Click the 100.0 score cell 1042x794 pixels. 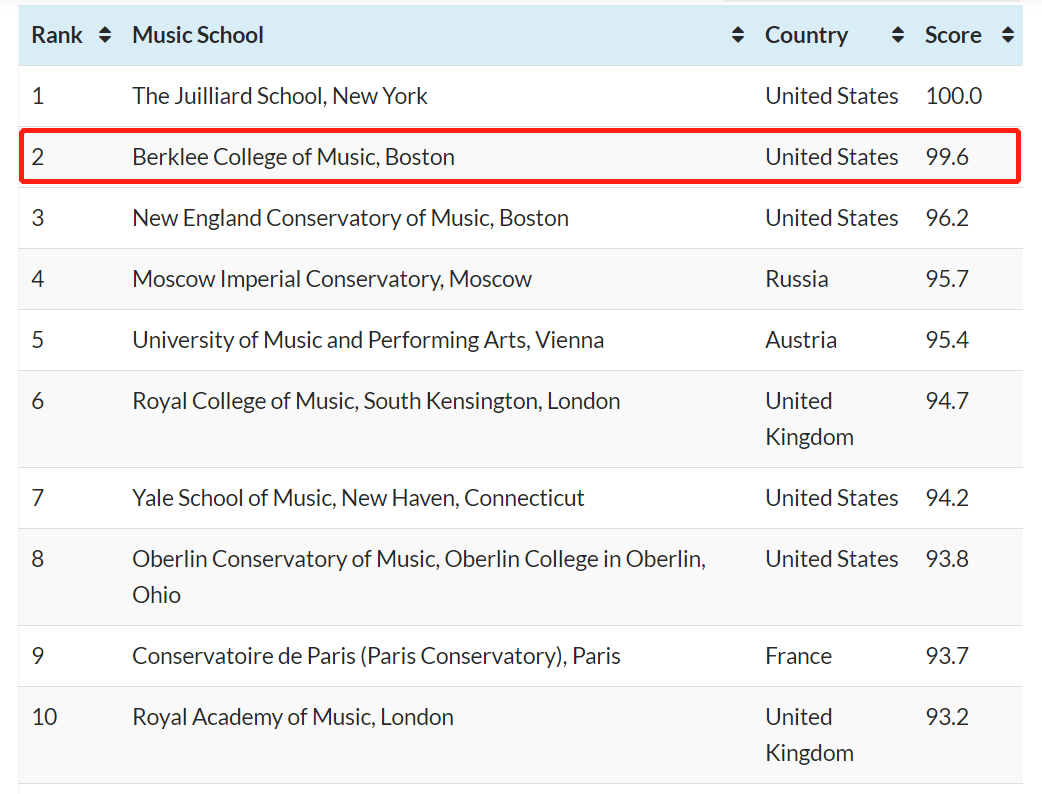click(x=954, y=96)
